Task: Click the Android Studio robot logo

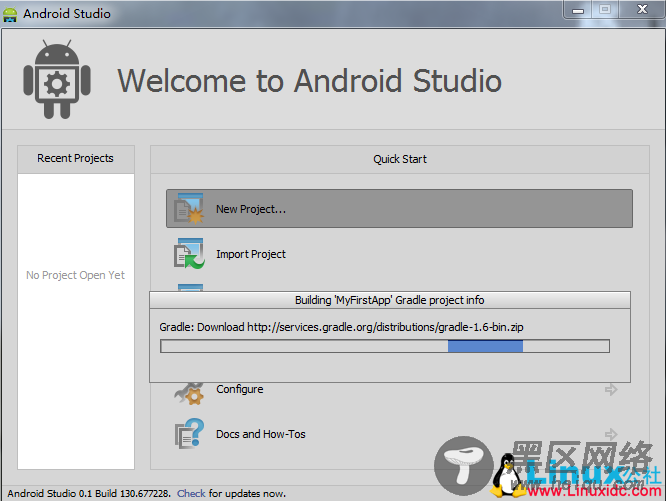Action: coord(57,79)
